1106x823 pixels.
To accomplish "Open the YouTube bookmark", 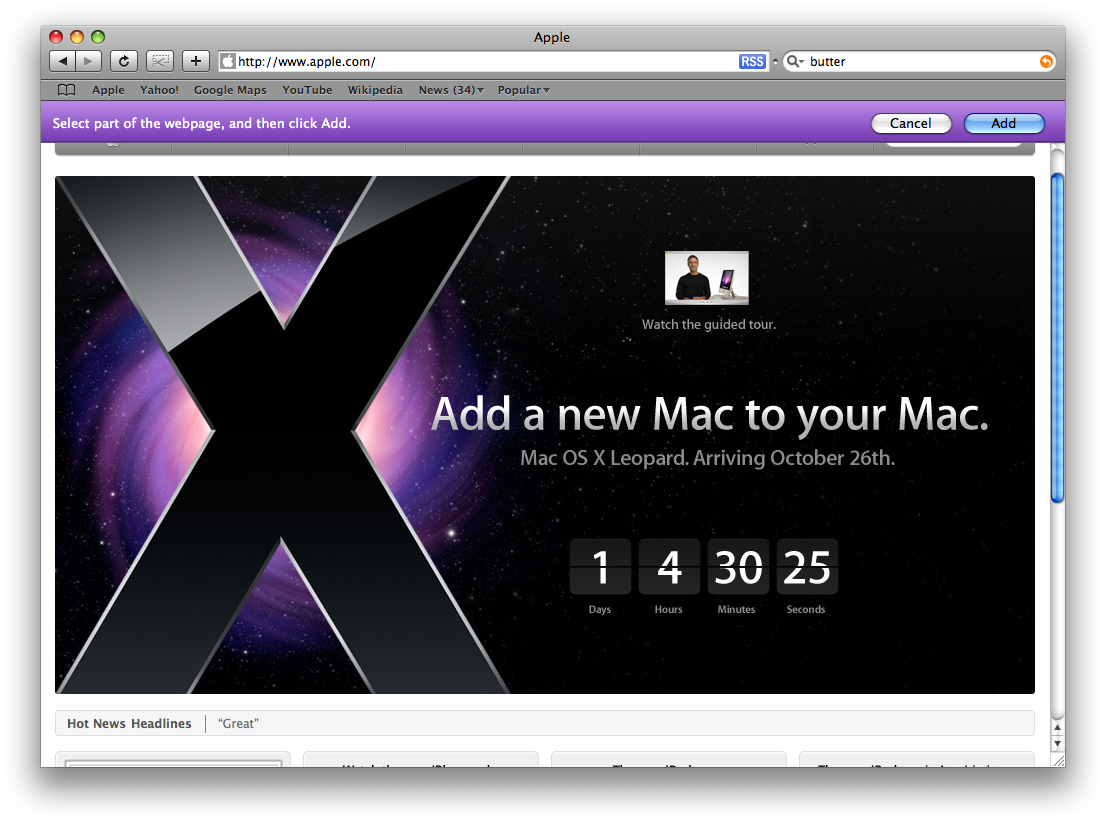I will click(307, 90).
